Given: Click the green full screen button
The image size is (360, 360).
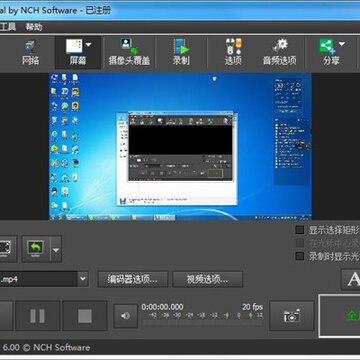Looking at the screenshot, I should pos(339,316).
